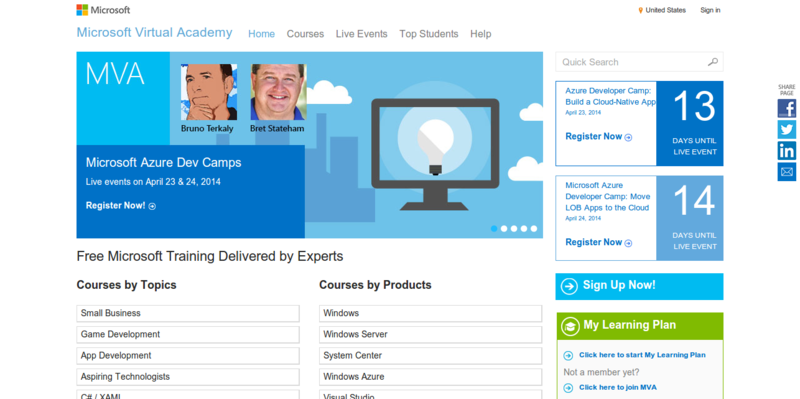Share page by email envelope icon

coord(786,172)
